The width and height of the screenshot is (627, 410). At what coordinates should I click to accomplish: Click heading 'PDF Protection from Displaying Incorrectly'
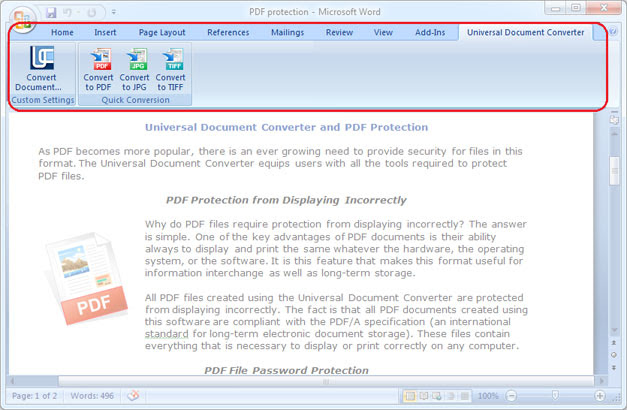(x=286, y=200)
